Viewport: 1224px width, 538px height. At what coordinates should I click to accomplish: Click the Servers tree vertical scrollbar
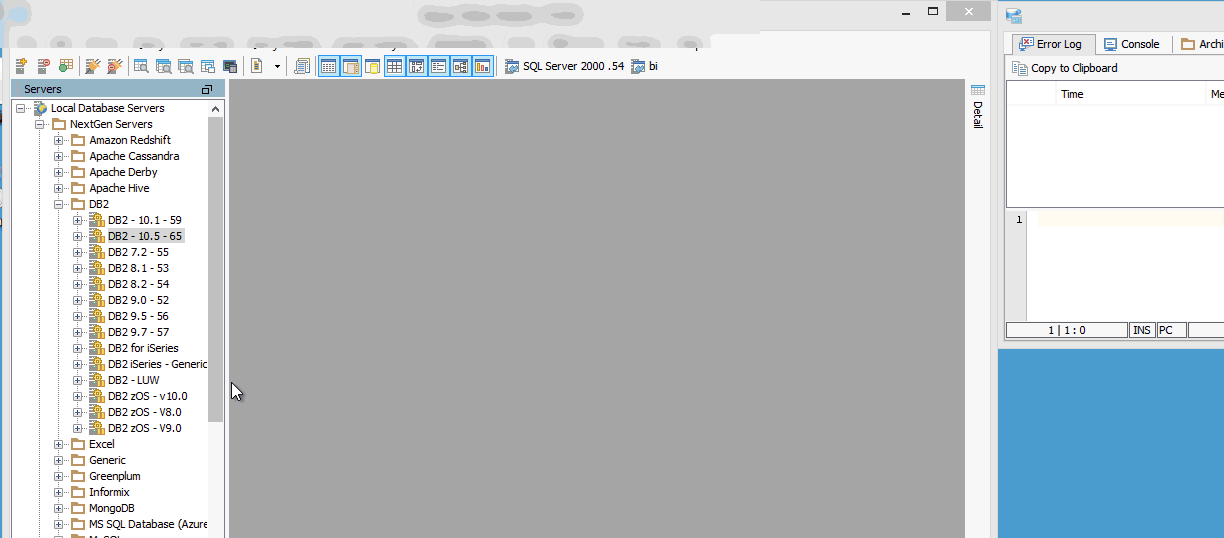tap(215, 270)
